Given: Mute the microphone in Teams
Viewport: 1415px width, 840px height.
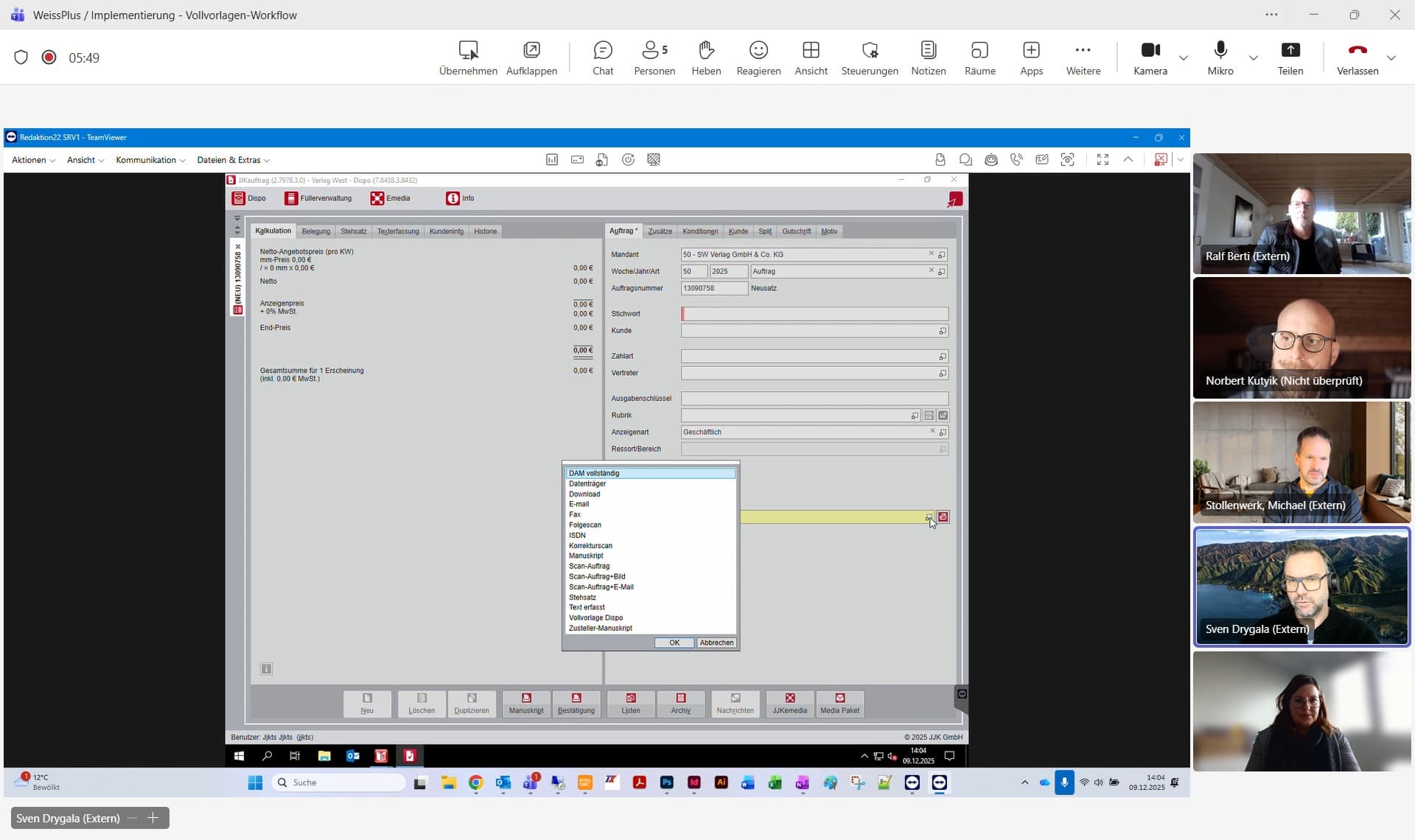Looking at the screenshot, I should tap(1220, 57).
